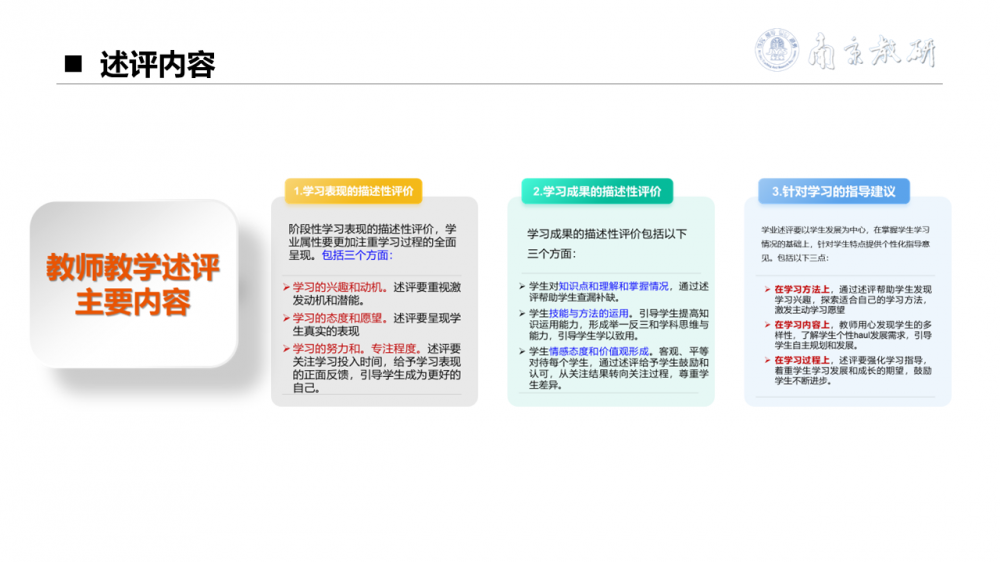This screenshot has height=562, width=1000.
Task: Click the blue 知识点和理解和掌握情况 text
Action: (x=613, y=286)
